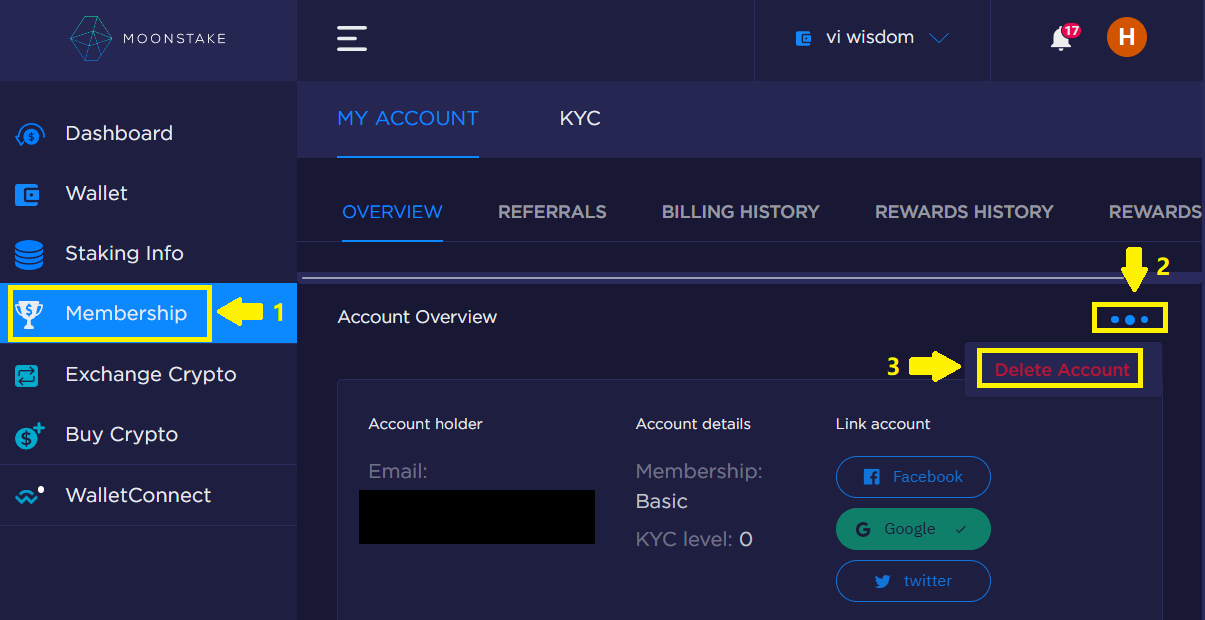Image resolution: width=1205 pixels, height=620 pixels.
Task: Click the Account details label
Action: tap(693, 424)
